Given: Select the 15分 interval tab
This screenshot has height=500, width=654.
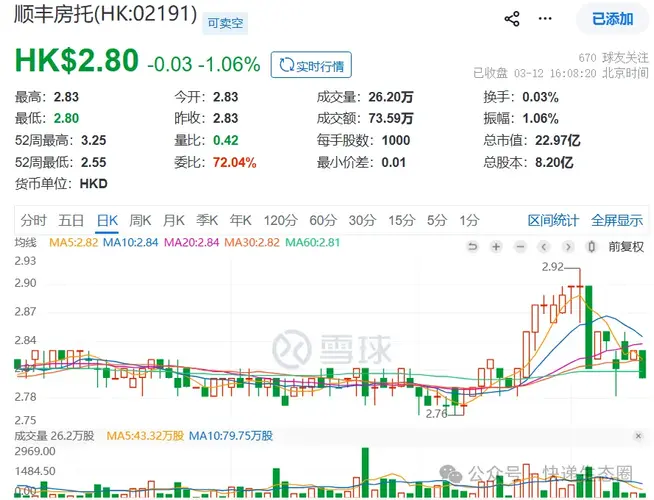Looking at the screenshot, I should 402,220.
